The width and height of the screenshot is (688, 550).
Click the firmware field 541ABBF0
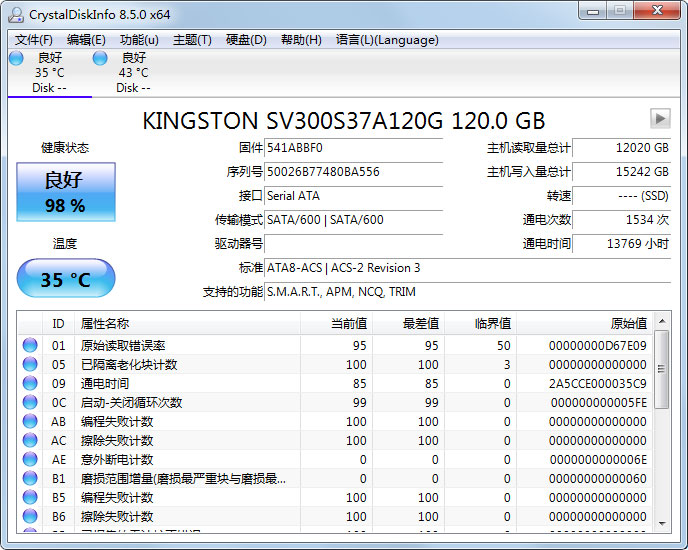[353, 148]
